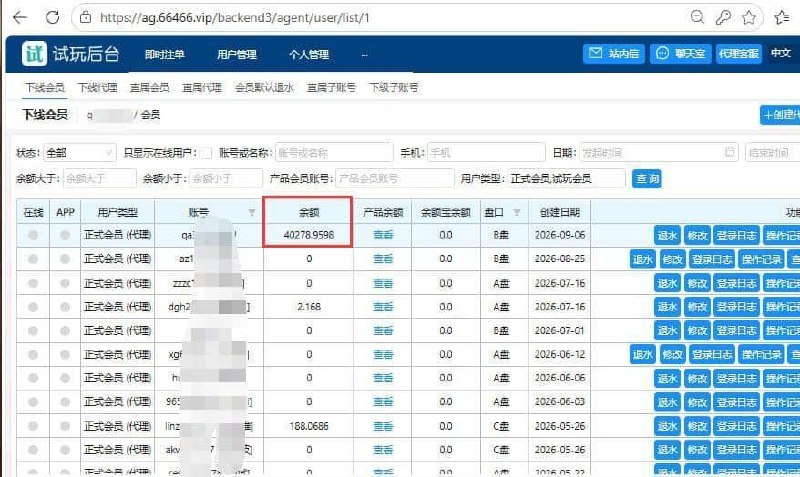Open 登录日志 in the 2026-07-01 row
The height and width of the screenshot is (477, 800).
pos(736,331)
